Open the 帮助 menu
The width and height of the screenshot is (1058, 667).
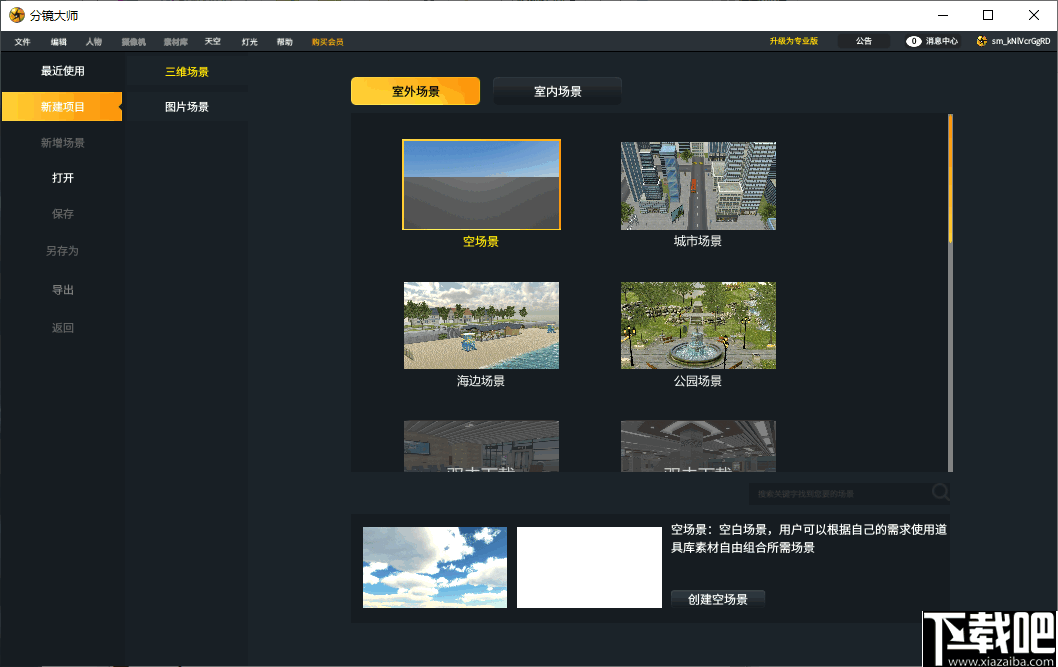[x=285, y=42]
